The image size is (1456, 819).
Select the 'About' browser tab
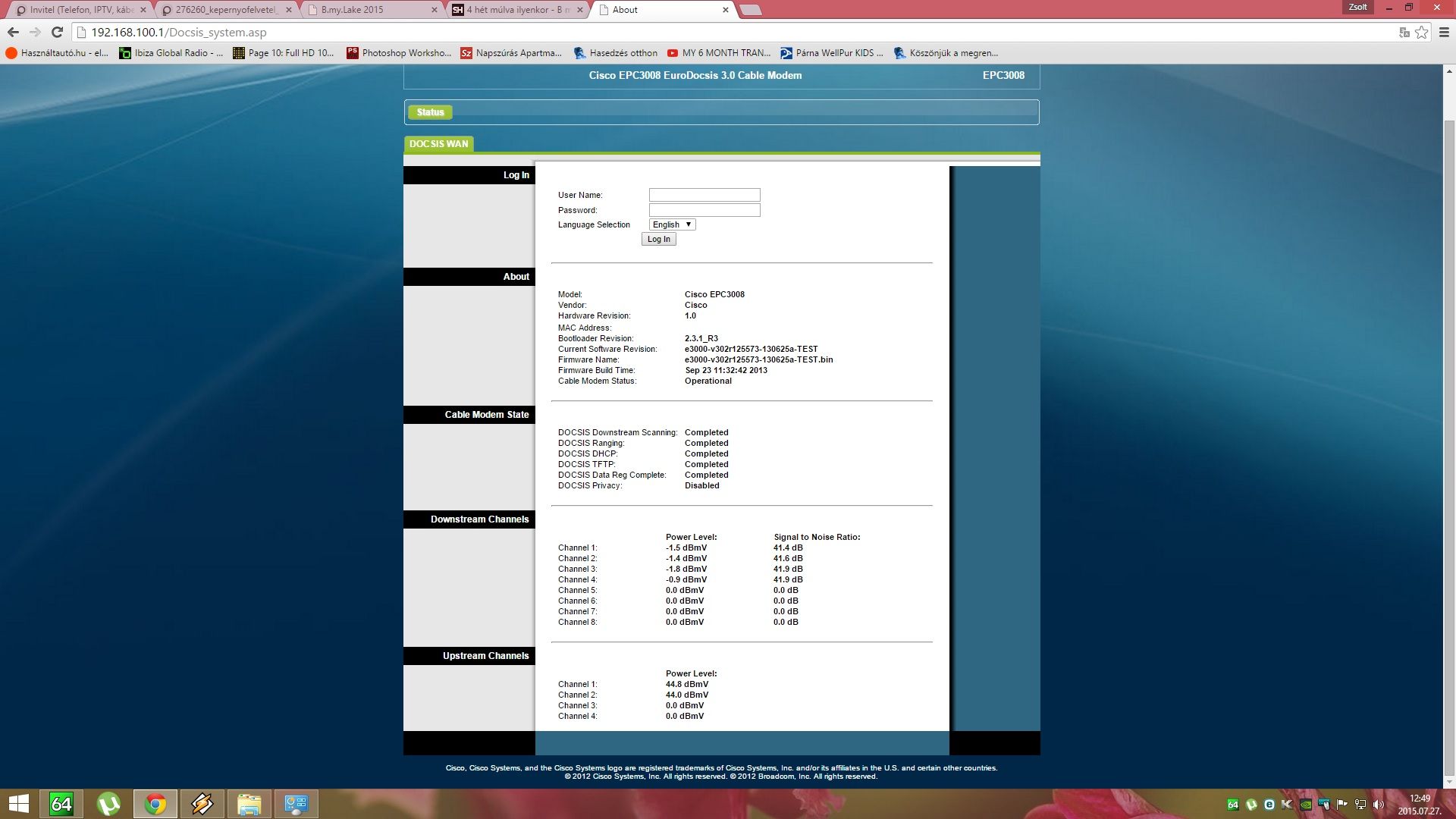click(662, 10)
